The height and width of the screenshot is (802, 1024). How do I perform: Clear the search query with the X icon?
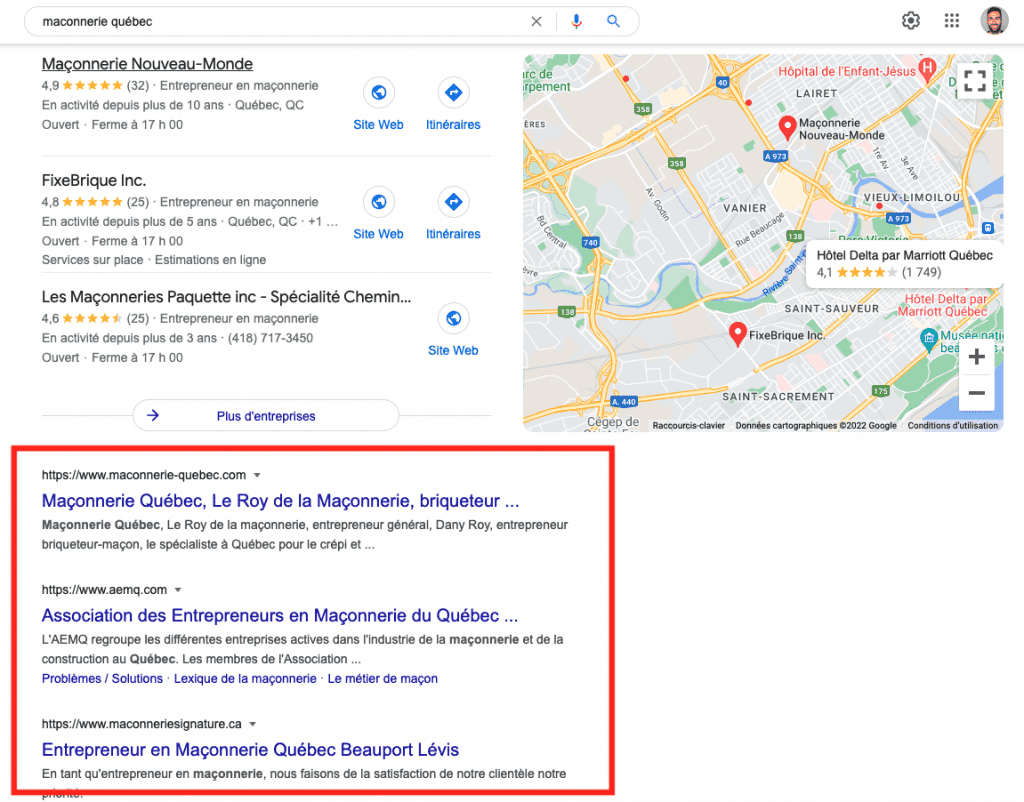click(536, 21)
